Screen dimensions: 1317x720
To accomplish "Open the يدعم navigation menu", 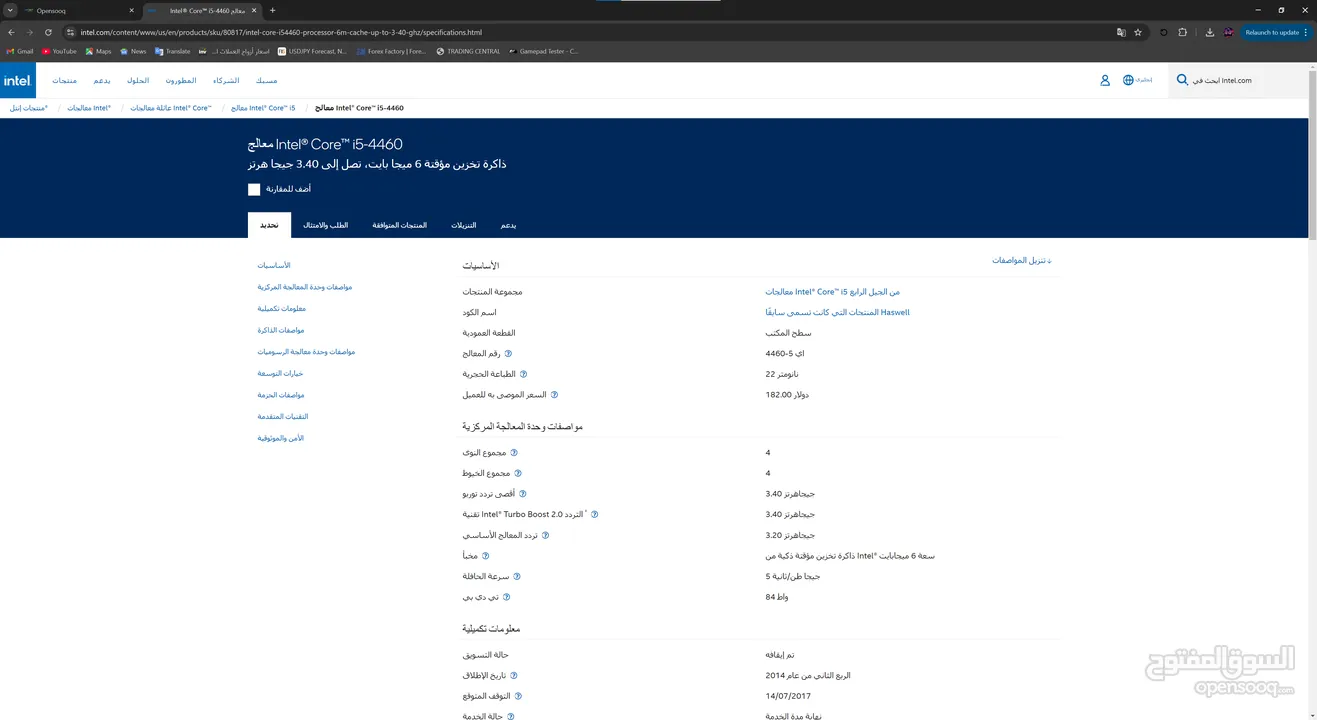I will (x=102, y=80).
